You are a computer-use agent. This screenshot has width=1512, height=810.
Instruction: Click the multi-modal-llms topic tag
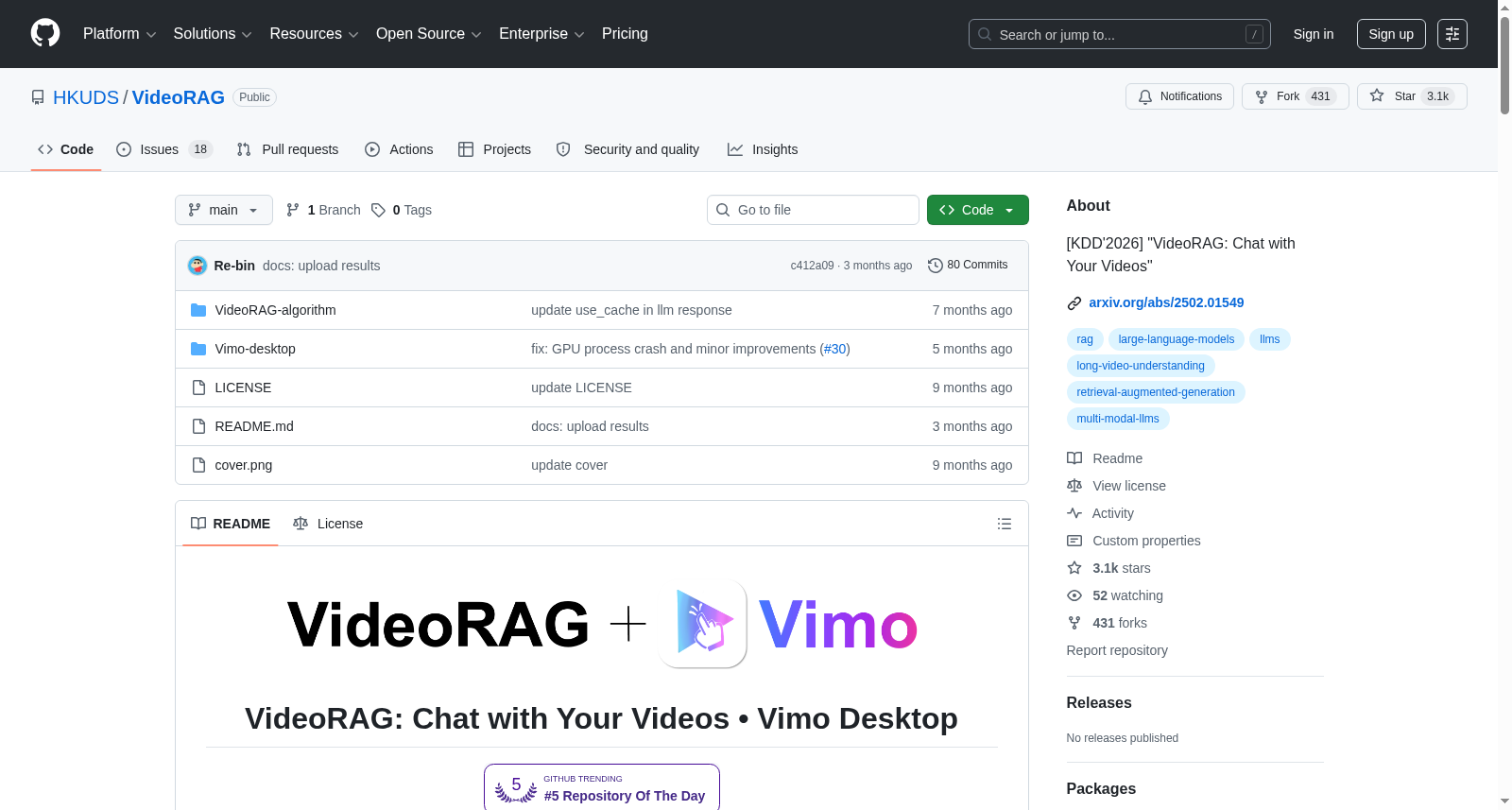tap(1118, 419)
